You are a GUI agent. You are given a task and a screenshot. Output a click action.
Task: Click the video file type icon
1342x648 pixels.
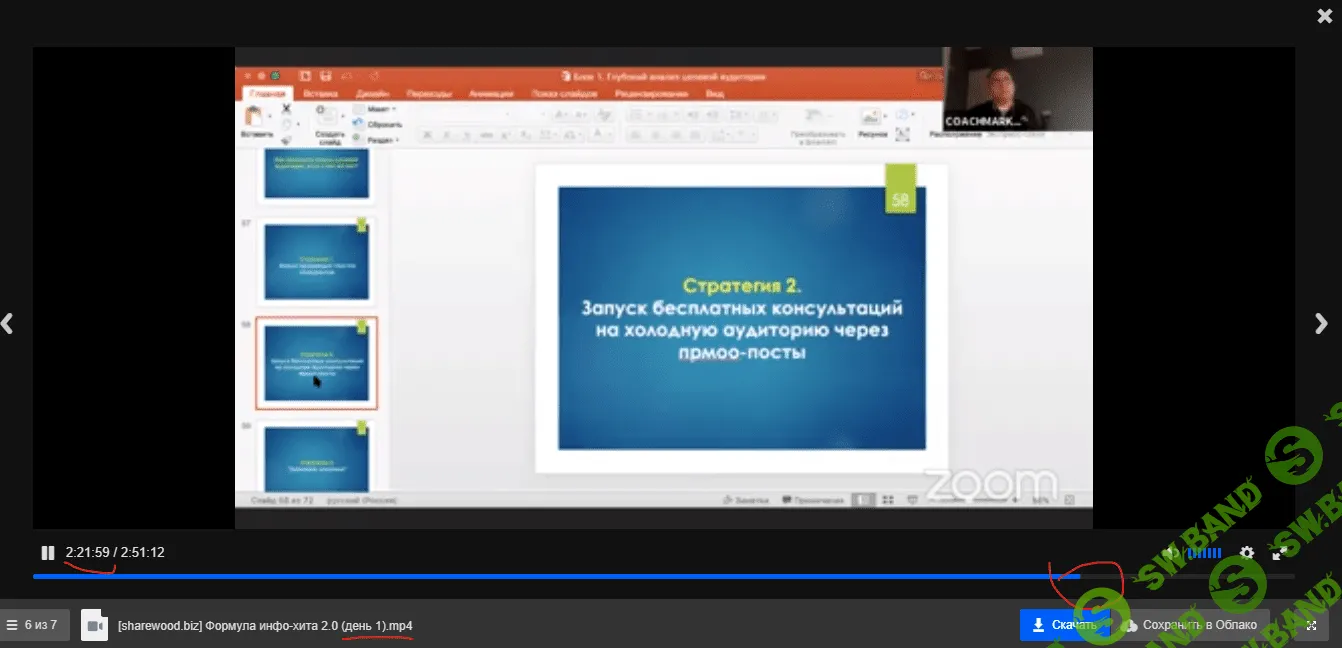tap(95, 626)
